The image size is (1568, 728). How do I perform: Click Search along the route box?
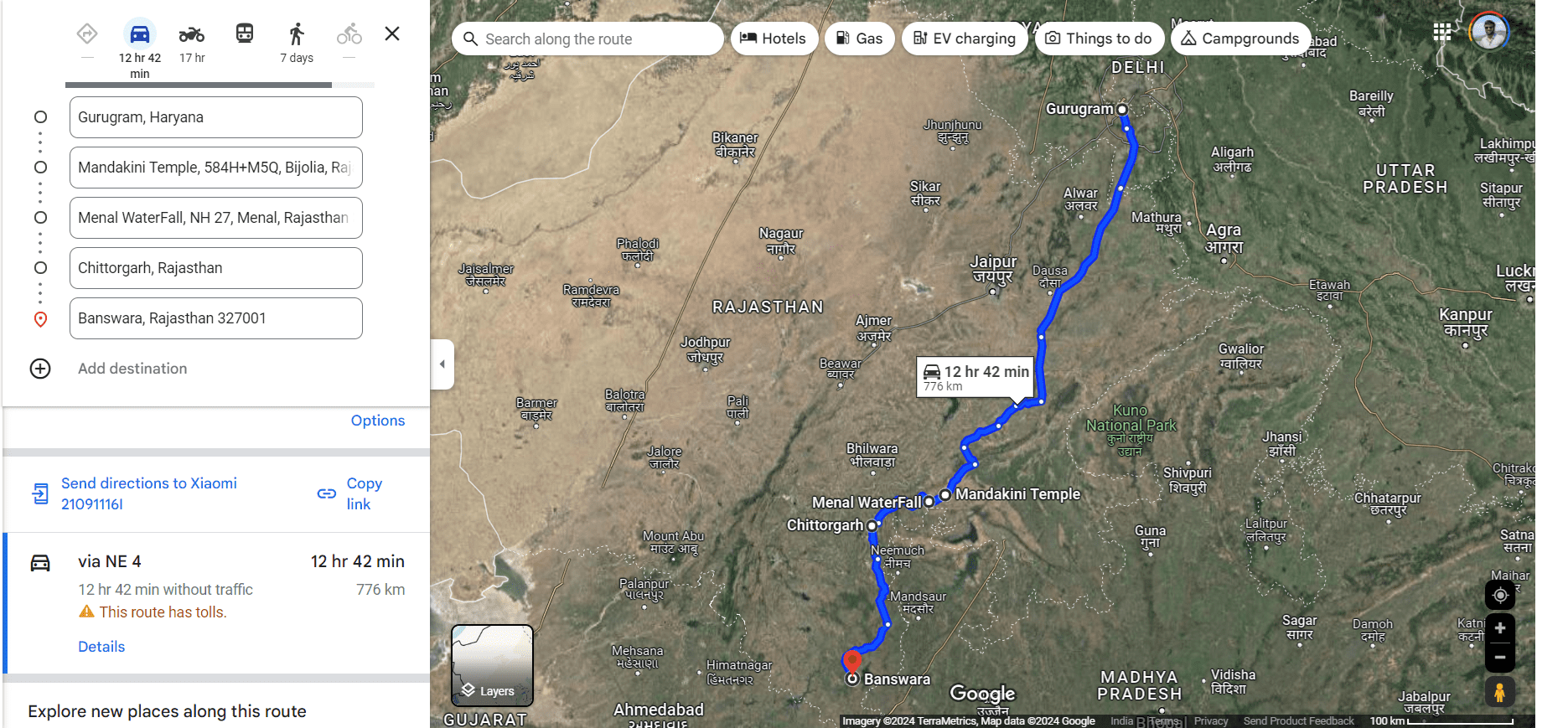[x=587, y=39]
